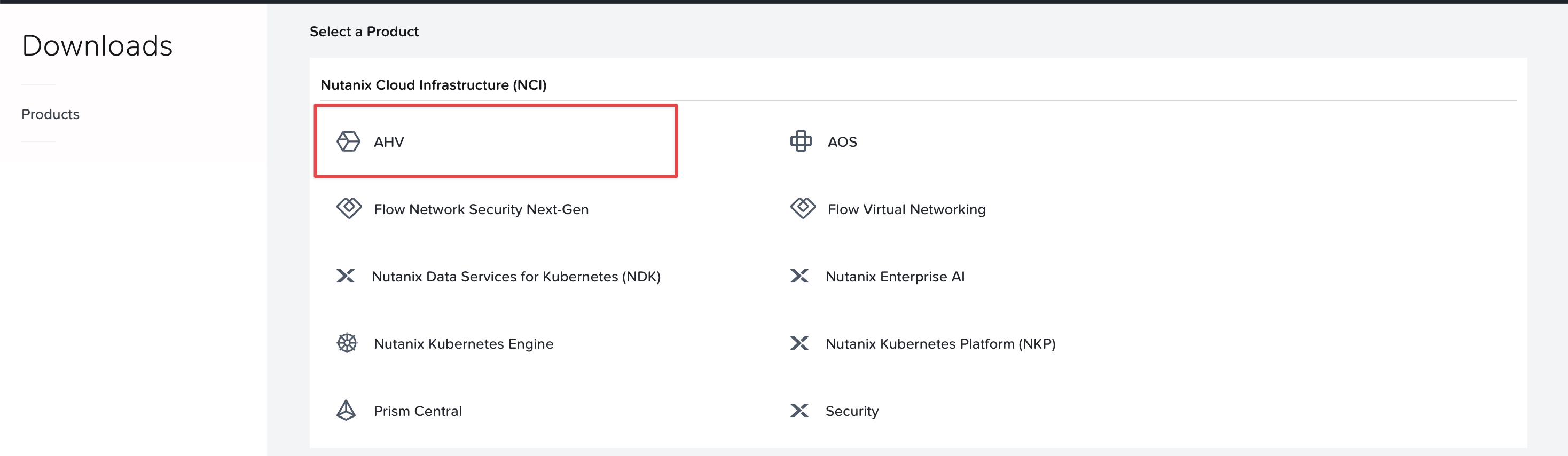Select Flow Network Security Next-Gen
The width and height of the screenshot is (1568, 456).
(481, 209)
